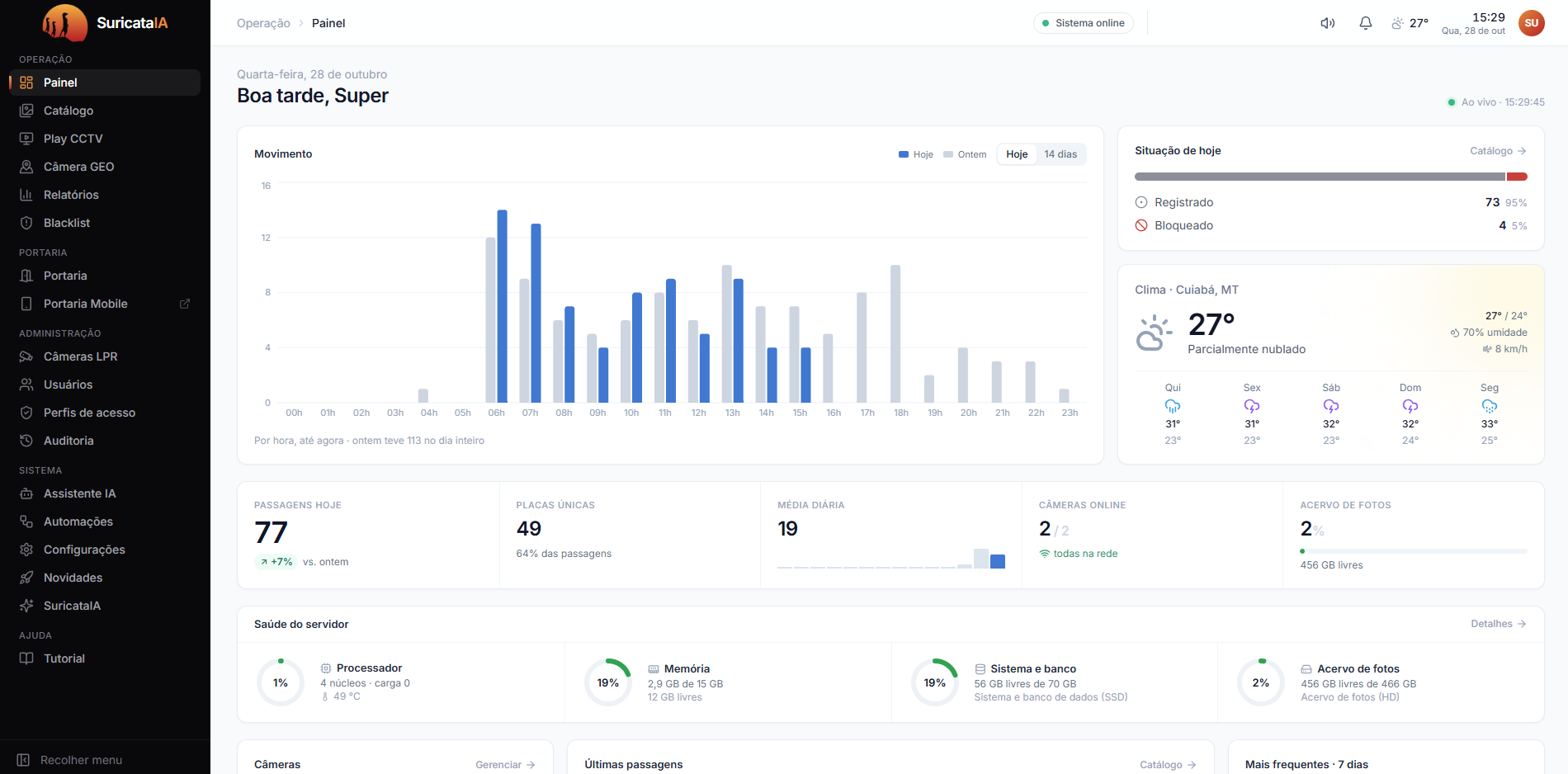Click the Portaria door icon
Viewport: 1568px width, 774px height.
click(26, 276)
